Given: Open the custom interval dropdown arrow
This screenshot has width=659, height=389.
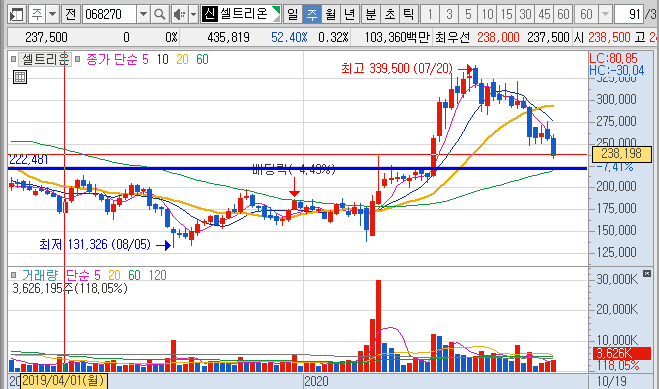Looking at the screenshot, I should [x=605, y=14].
